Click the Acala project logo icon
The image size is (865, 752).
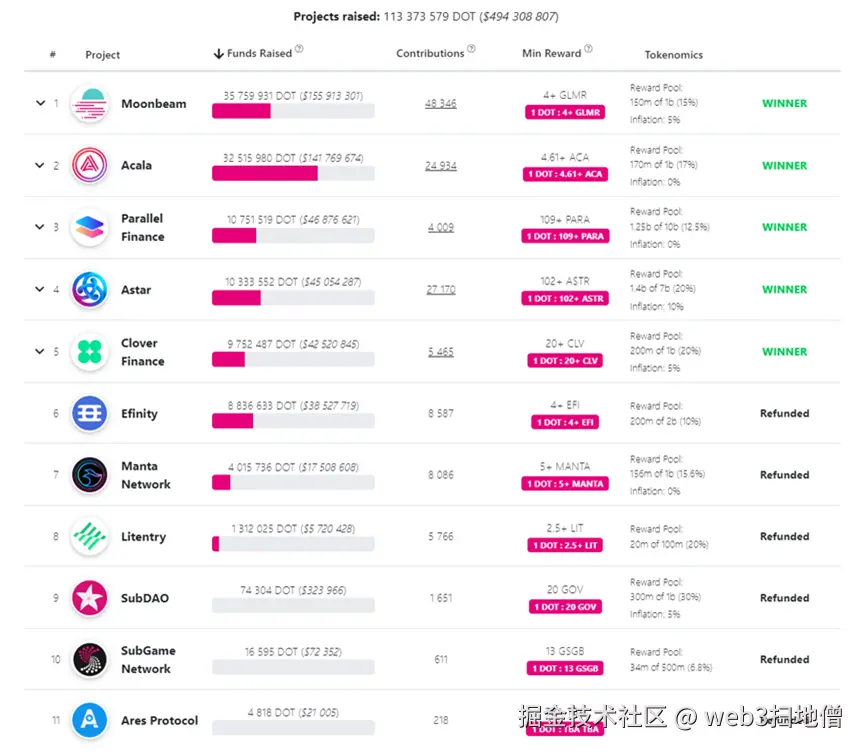[89, 166]
